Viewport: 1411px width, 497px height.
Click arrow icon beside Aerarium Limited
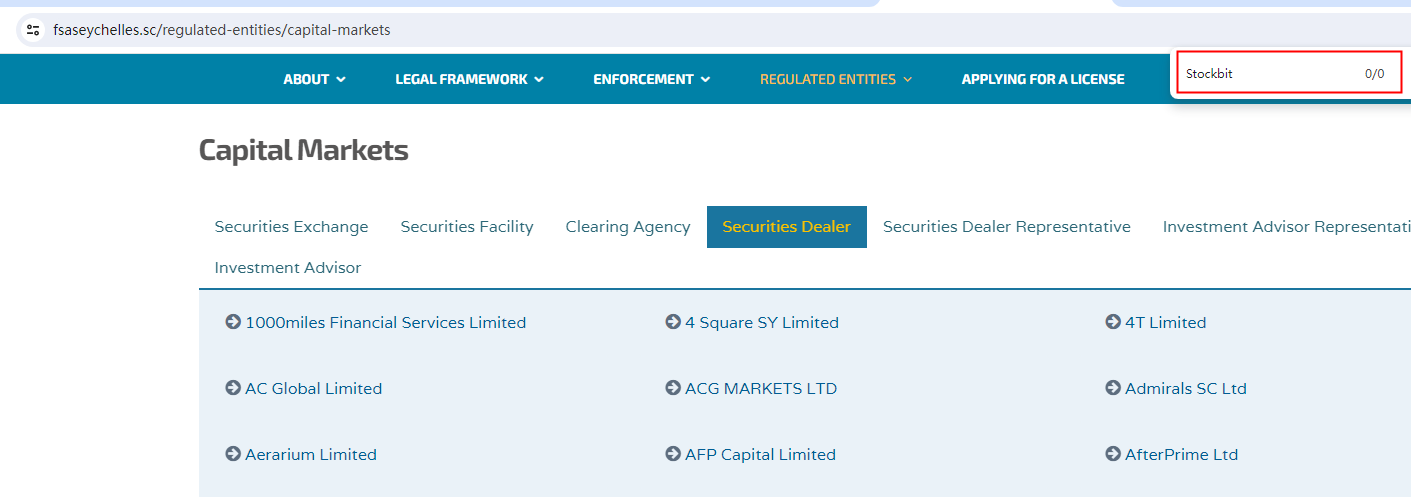click(x=233, y=454)
